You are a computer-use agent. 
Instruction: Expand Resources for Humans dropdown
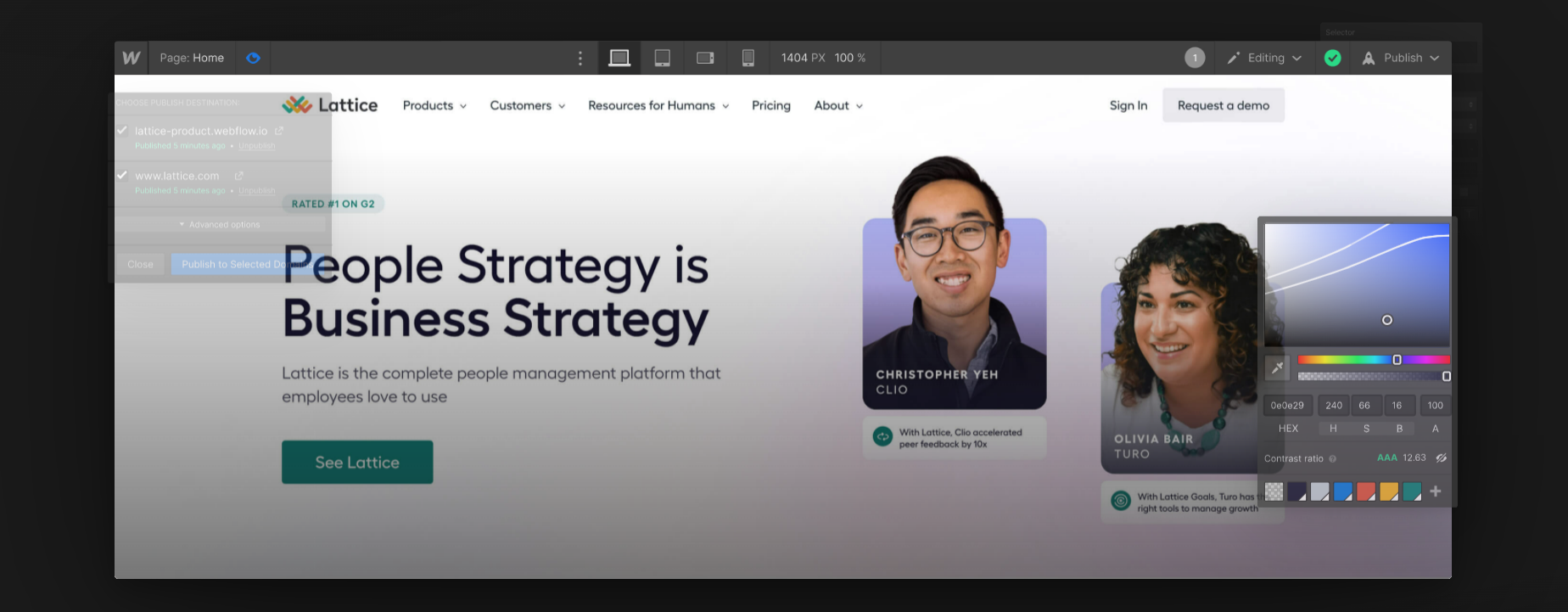click(x=658, y=105)
